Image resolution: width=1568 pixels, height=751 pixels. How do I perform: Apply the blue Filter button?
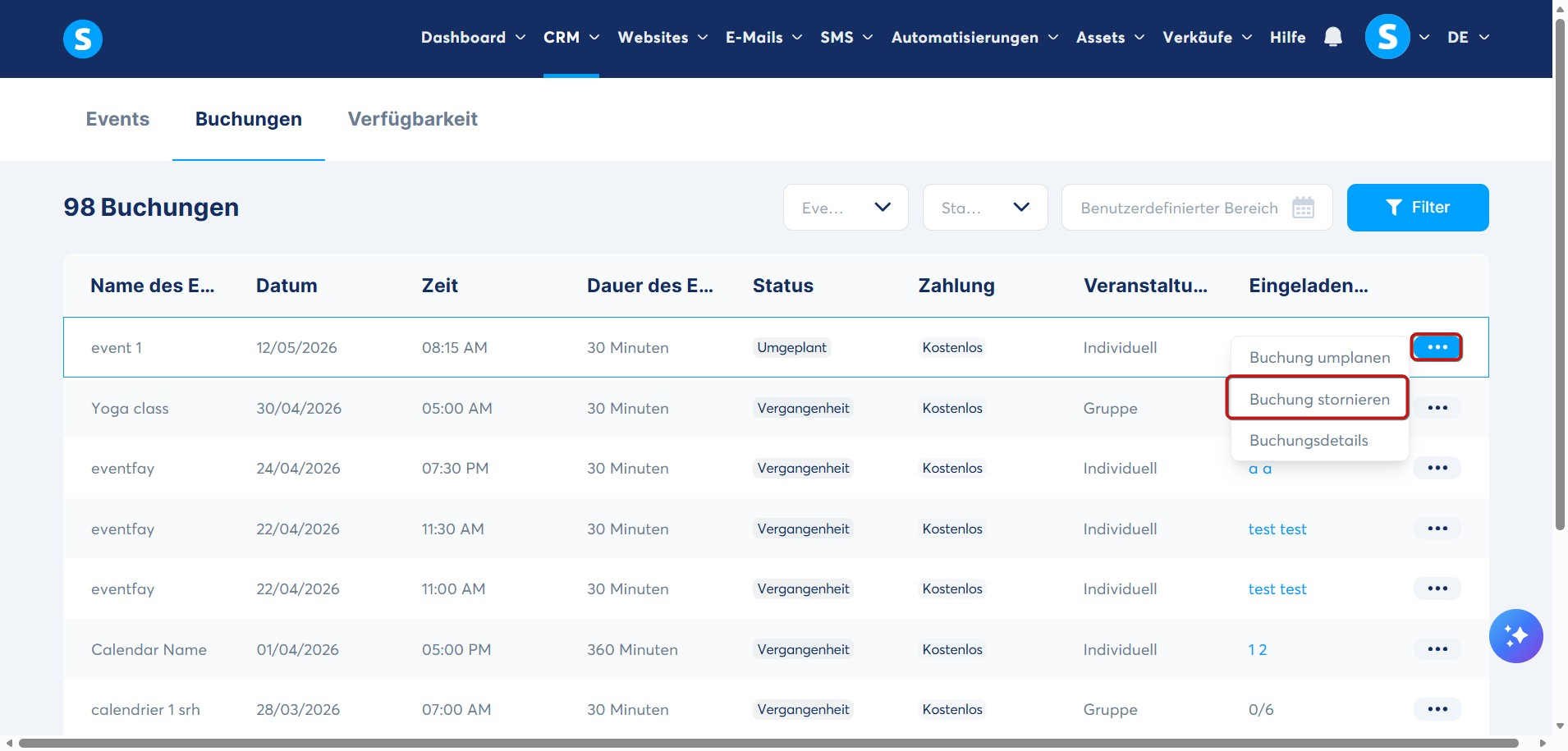[1417, 208]
